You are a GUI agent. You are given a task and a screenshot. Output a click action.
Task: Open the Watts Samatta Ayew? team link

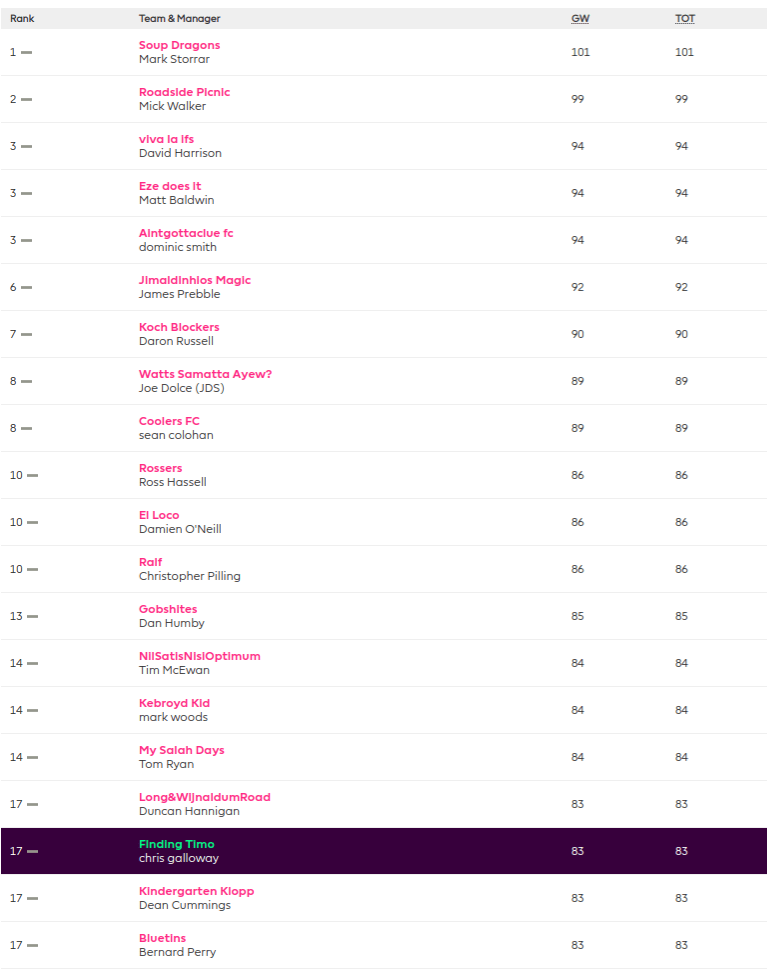(205, 374)
